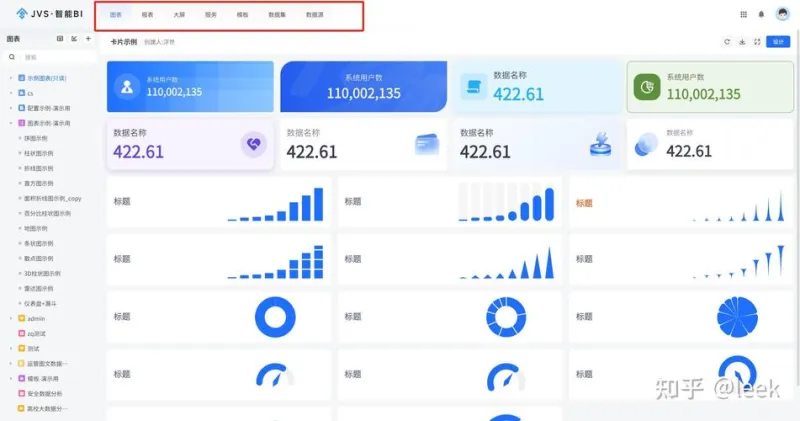
Task: Click the centered 系统用户数 dark blue card
Action: (364, 87)
